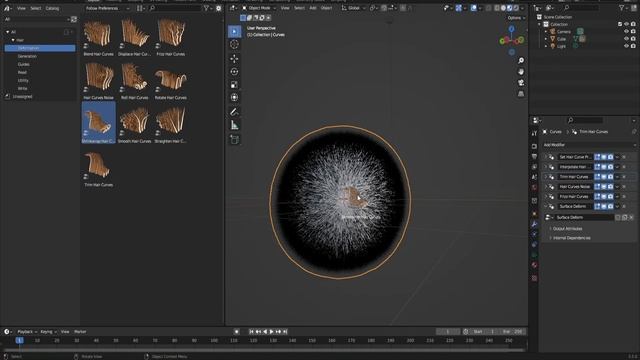Click the pan hand icon in viewport
This screenshot has width=640, height=360.
tap(521, 72)
